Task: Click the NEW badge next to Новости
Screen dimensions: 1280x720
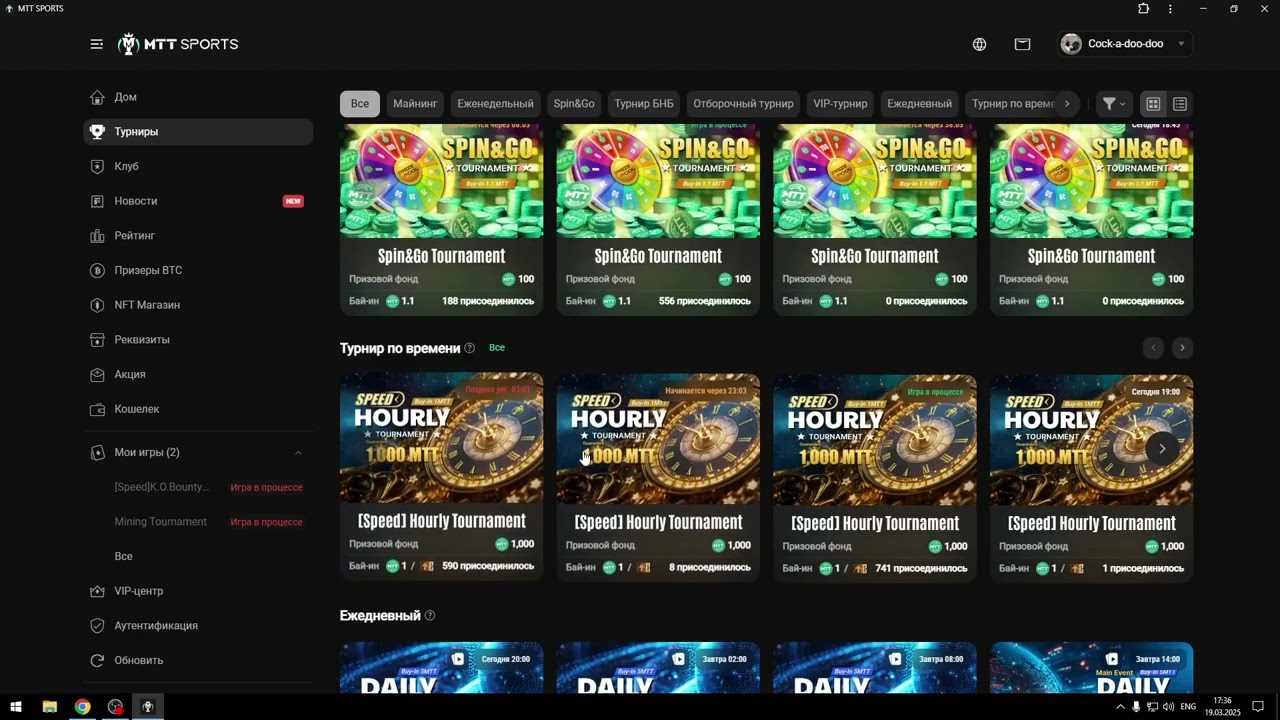Action: tap(293, 201)
